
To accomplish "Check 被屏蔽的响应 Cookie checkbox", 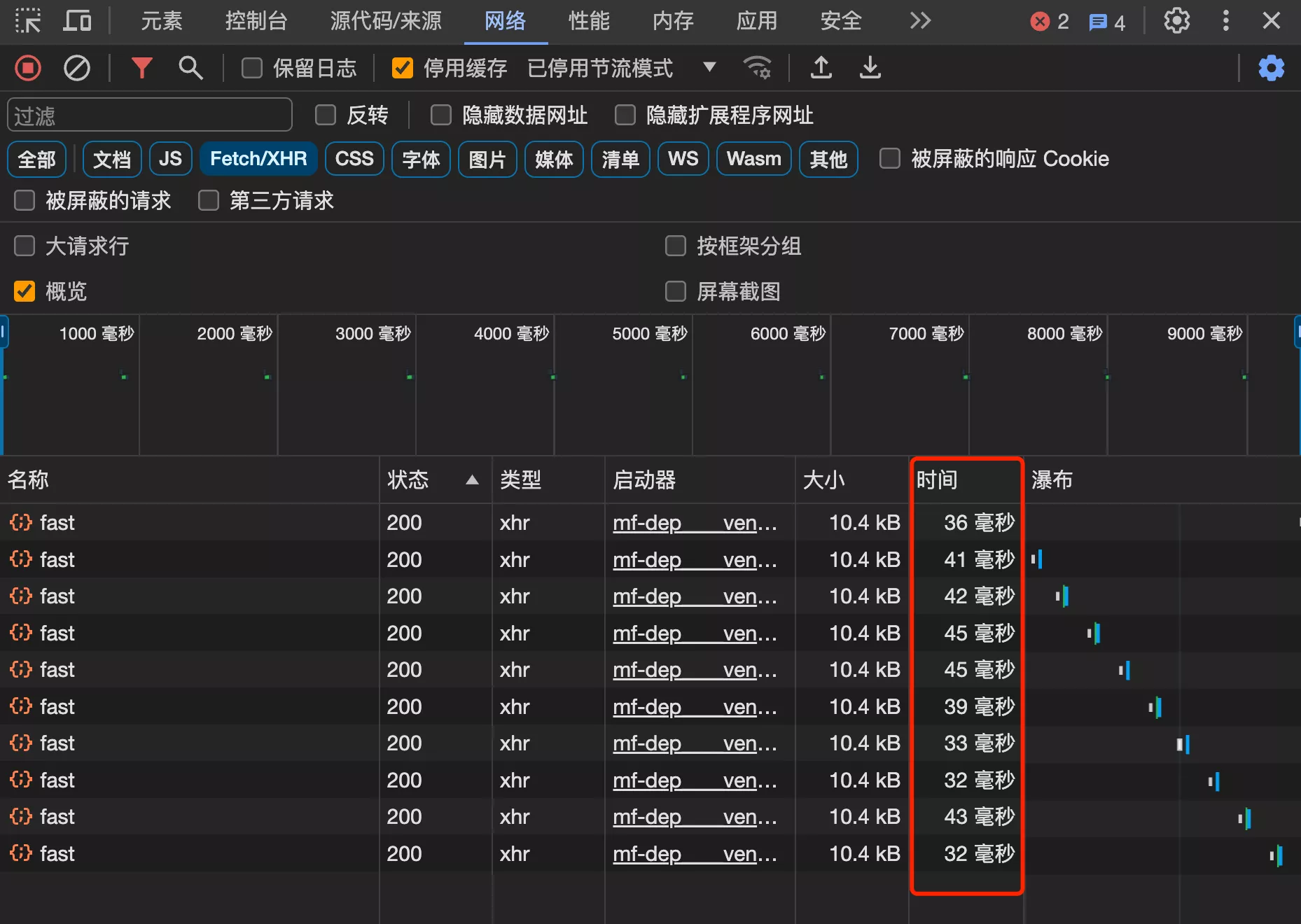I will 889,158.
